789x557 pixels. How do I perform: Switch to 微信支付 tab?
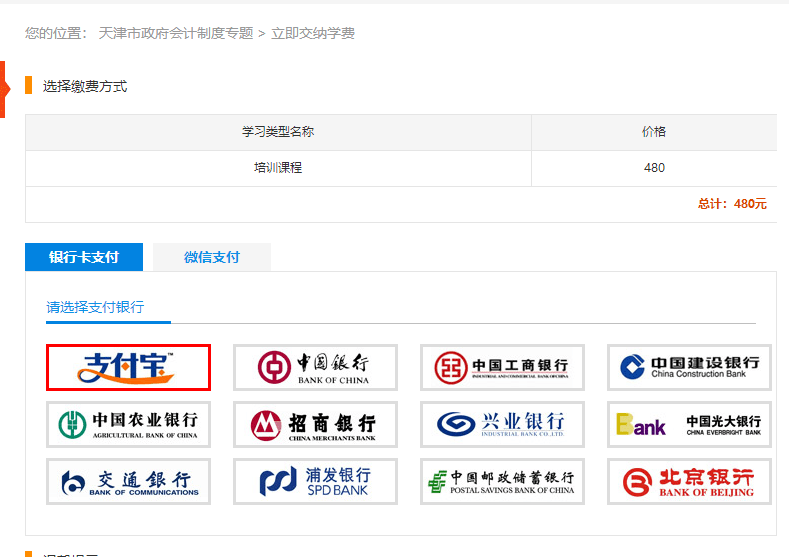212,257
